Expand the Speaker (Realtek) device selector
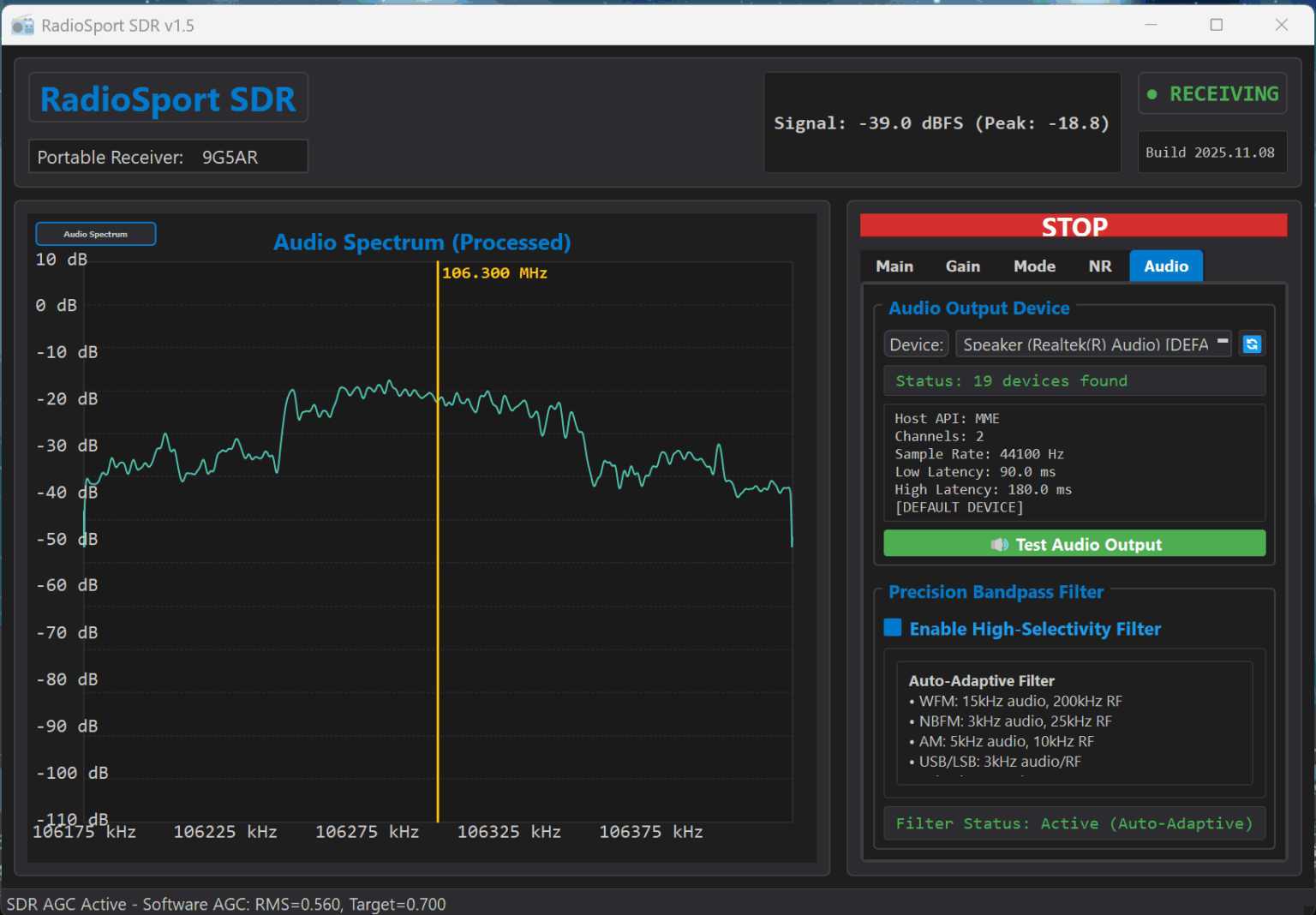Viewport: 1316px width, 915px height. (x=1092, y=344)
